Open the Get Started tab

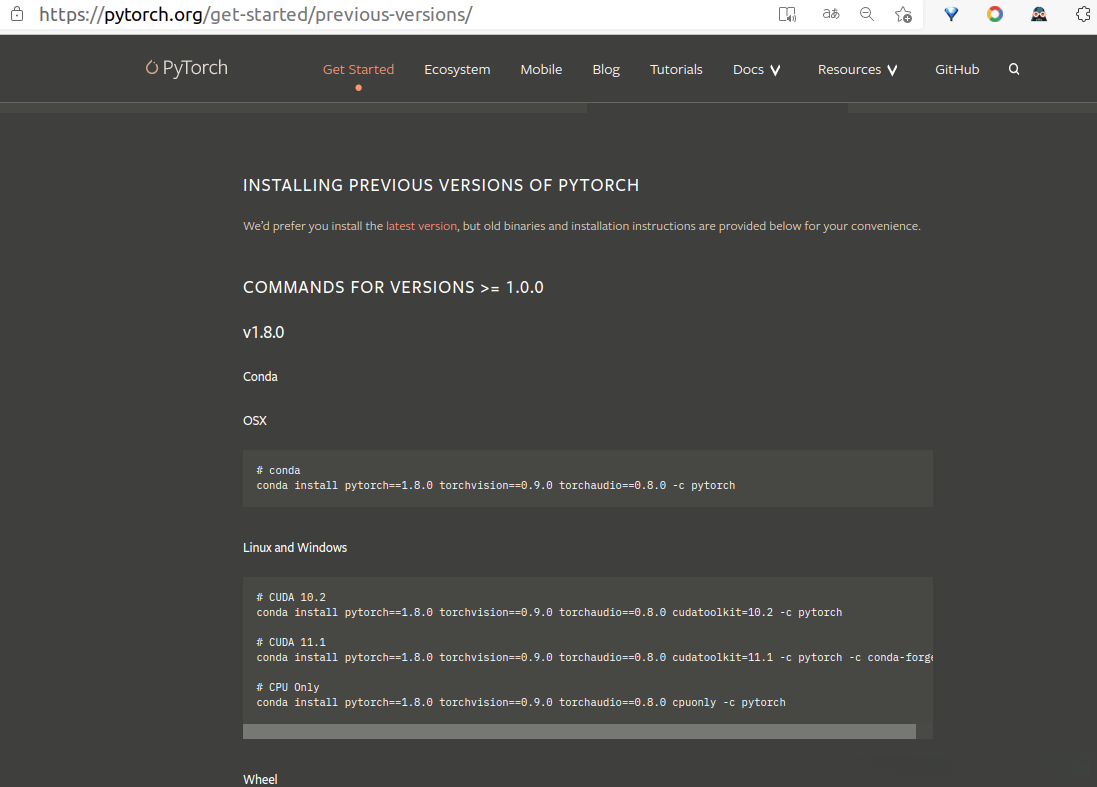pyautogui.click(x=358, y=70)
